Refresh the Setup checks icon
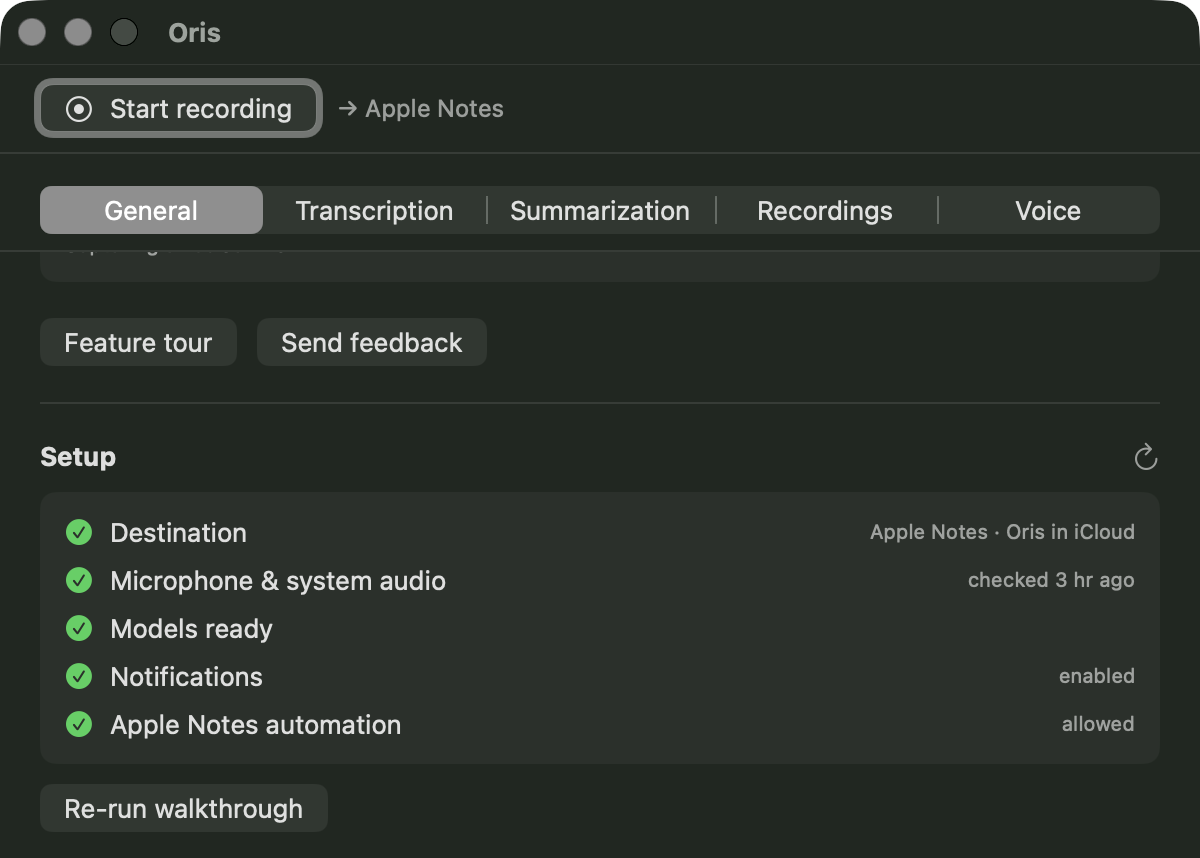 1145,458
